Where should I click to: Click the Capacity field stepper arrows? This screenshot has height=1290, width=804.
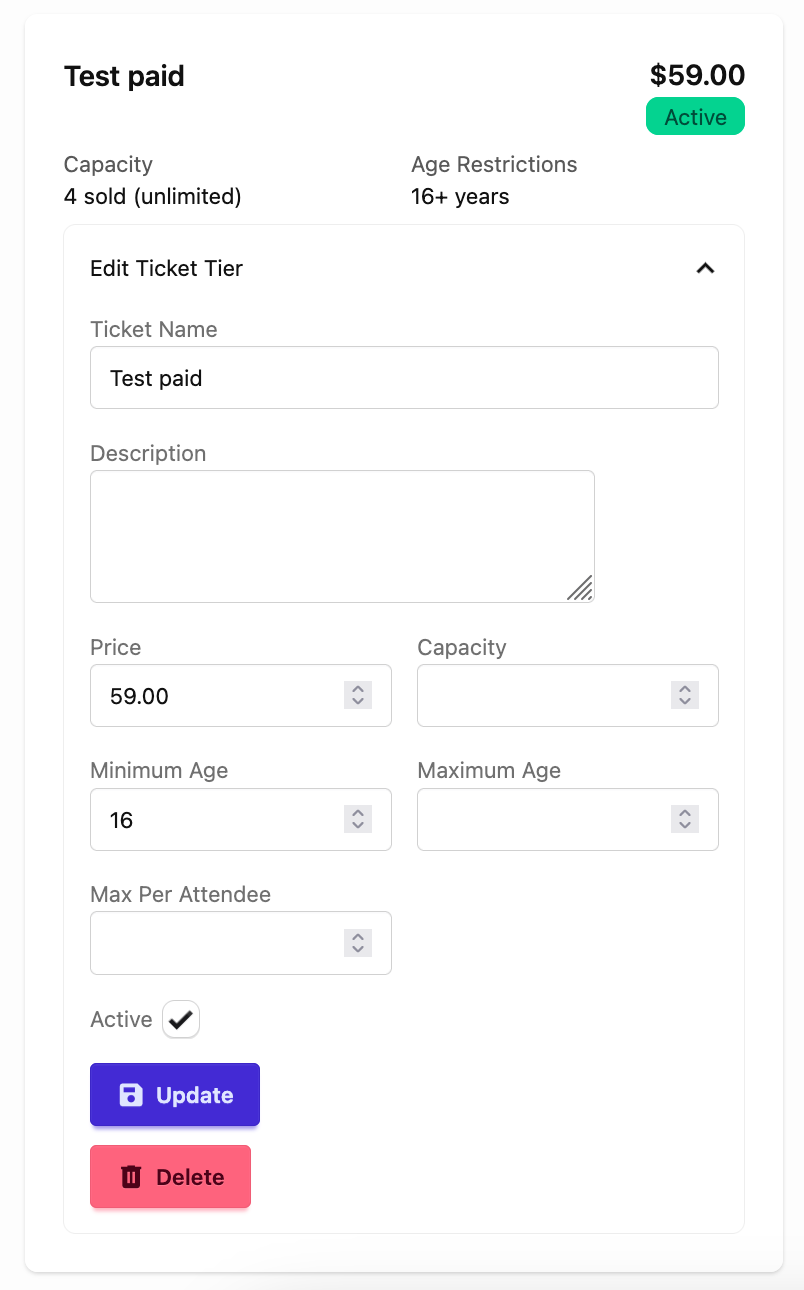coord(684,695)
